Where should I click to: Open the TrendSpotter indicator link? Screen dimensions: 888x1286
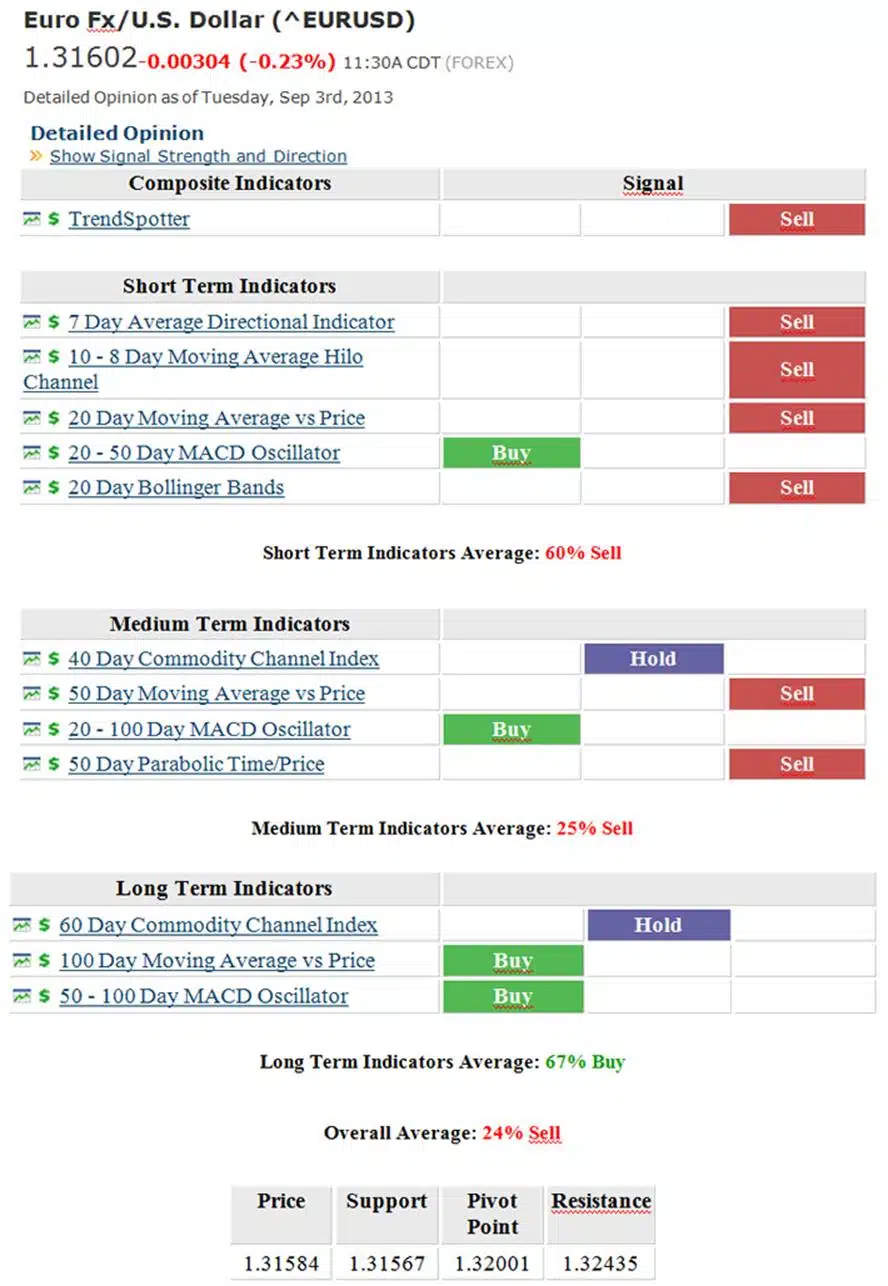coord(129,219)
